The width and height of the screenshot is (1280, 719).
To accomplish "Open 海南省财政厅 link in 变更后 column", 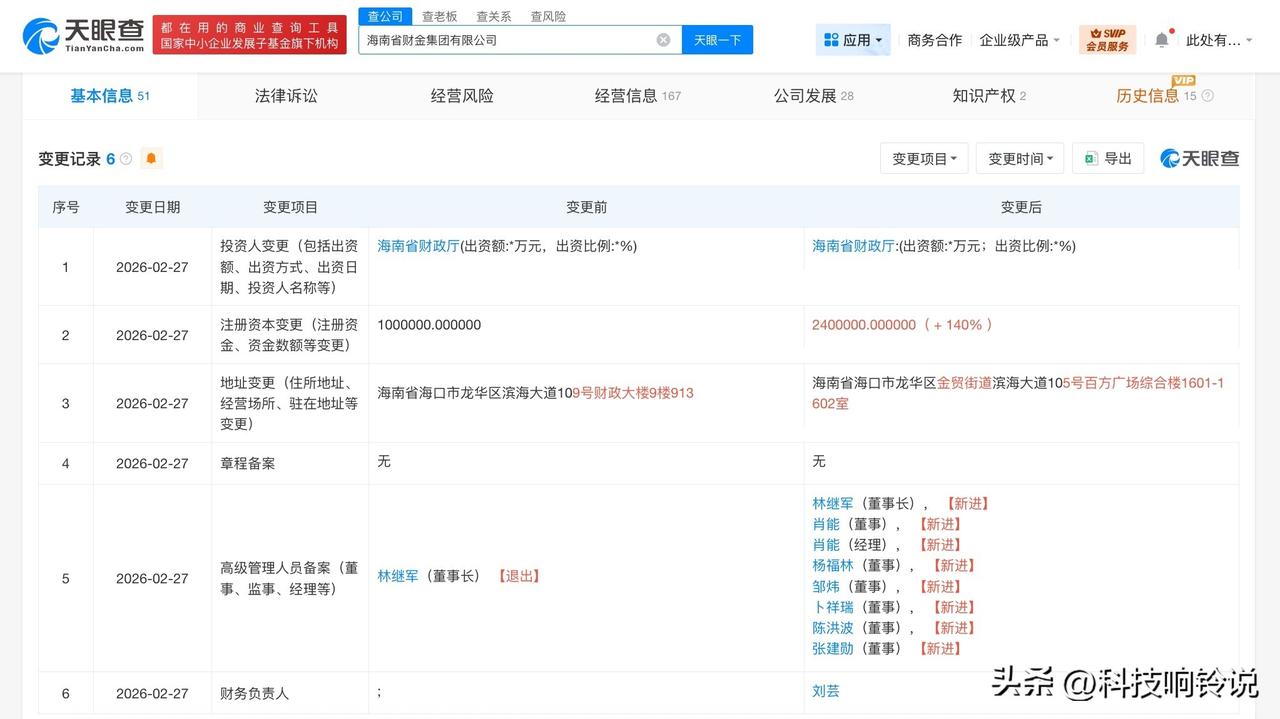I will pyautogui.click(x=853, y=246).
